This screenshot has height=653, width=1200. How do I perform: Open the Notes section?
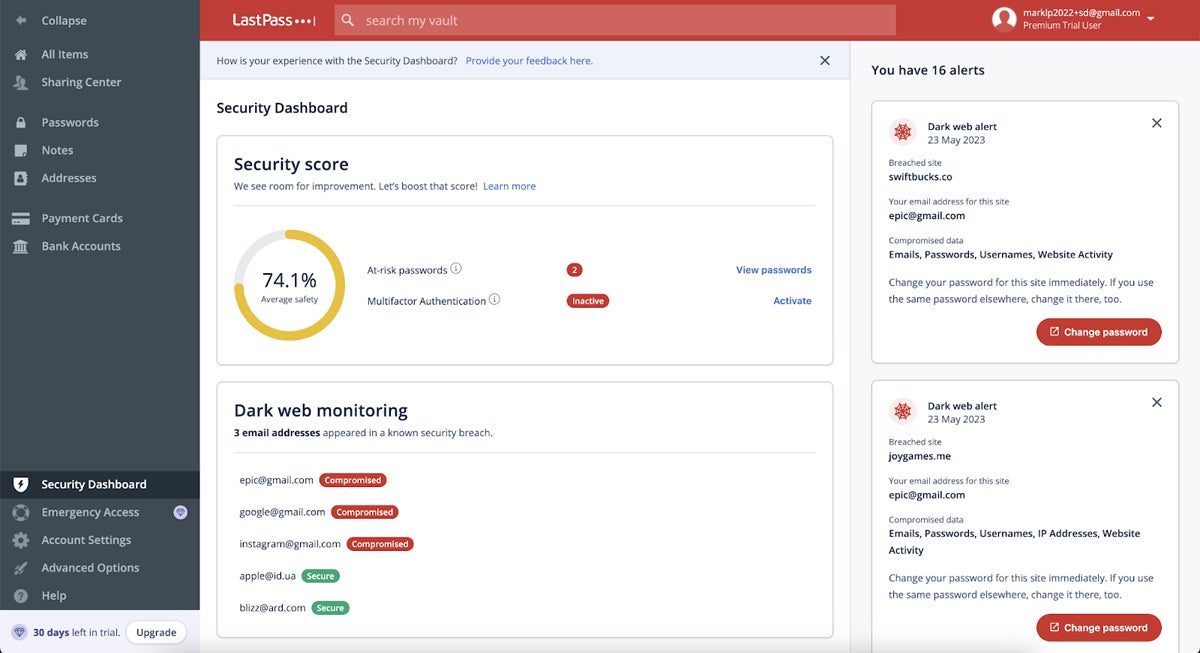(x=57, y=151)
